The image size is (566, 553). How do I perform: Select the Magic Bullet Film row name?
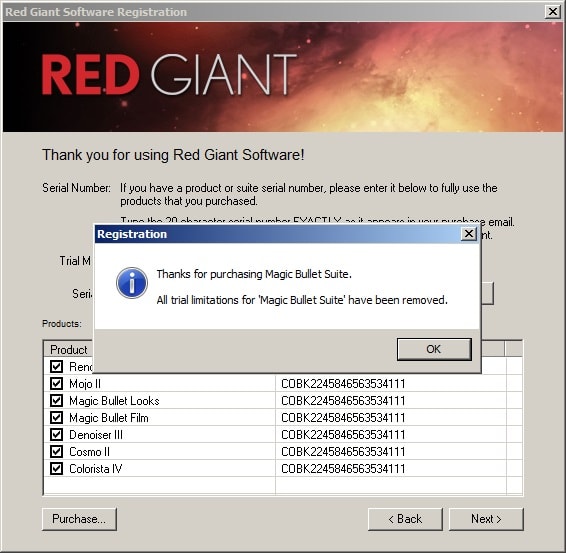(x=109, y=418)
